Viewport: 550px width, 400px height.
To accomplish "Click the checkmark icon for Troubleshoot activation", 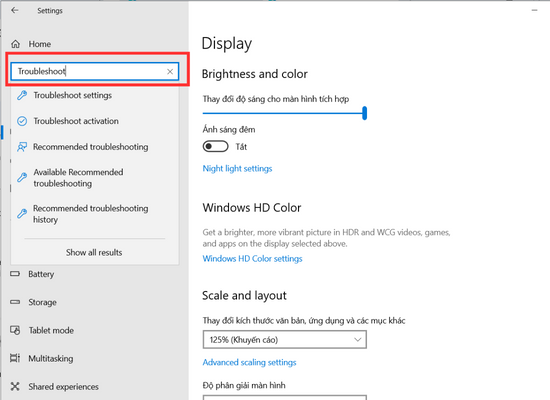I will tap(22, 121).
